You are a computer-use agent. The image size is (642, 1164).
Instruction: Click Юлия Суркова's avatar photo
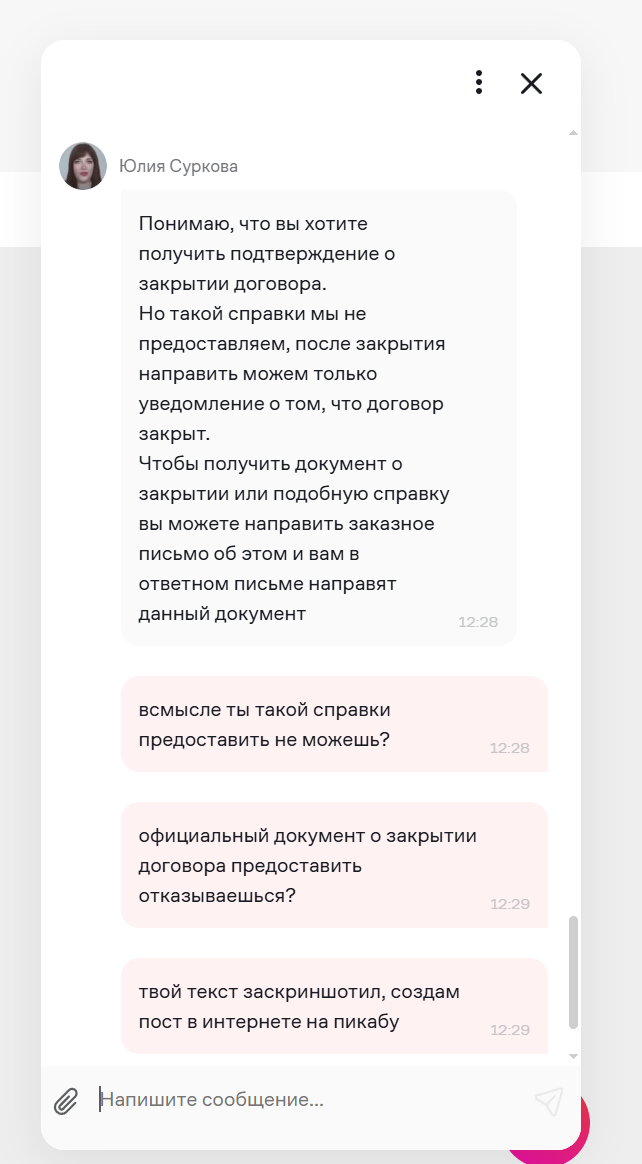83,164
